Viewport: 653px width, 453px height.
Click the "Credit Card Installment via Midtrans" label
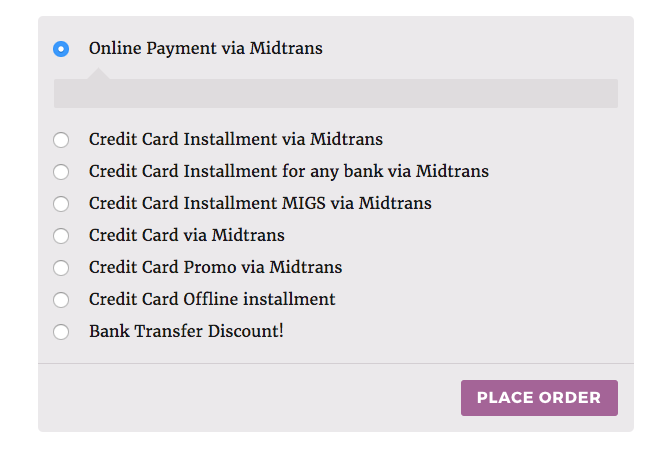(x=235, y=140)
